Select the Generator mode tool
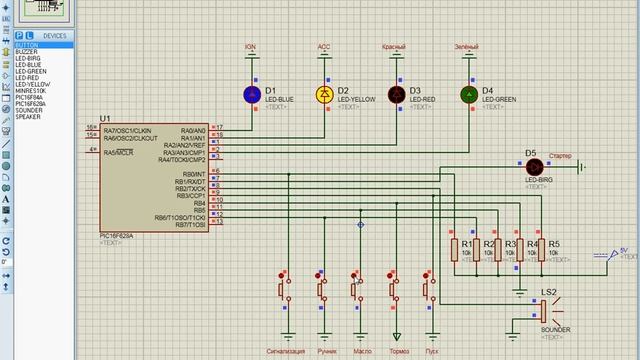This screenshot has height=360, width=640. tap(6, 109)
